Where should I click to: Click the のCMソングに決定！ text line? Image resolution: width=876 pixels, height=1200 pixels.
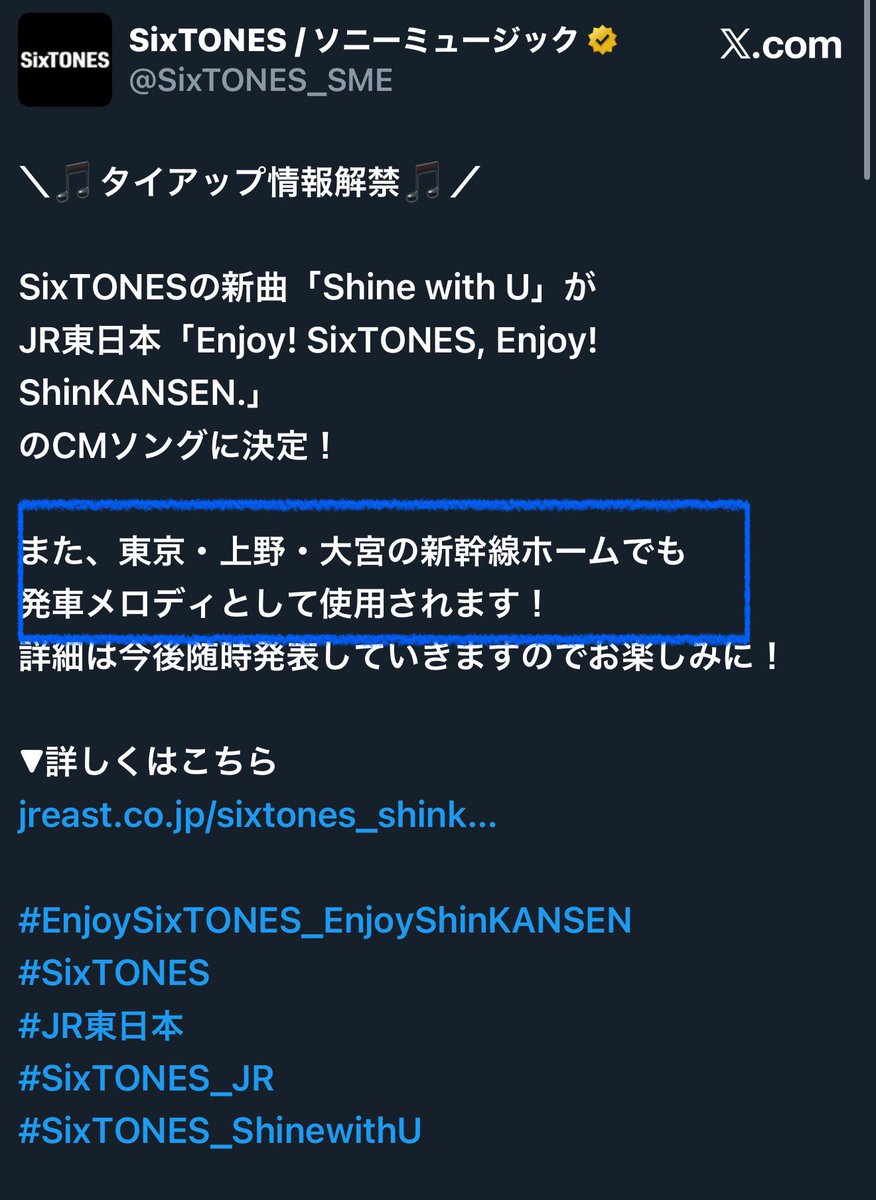coord(176,447)
